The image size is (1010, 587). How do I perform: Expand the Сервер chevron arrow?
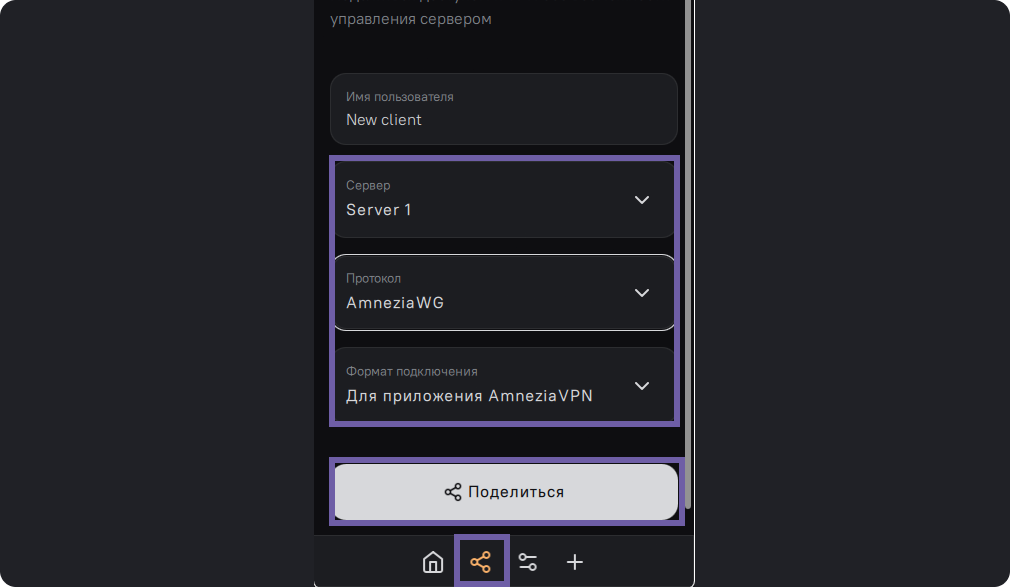(642, 200)
